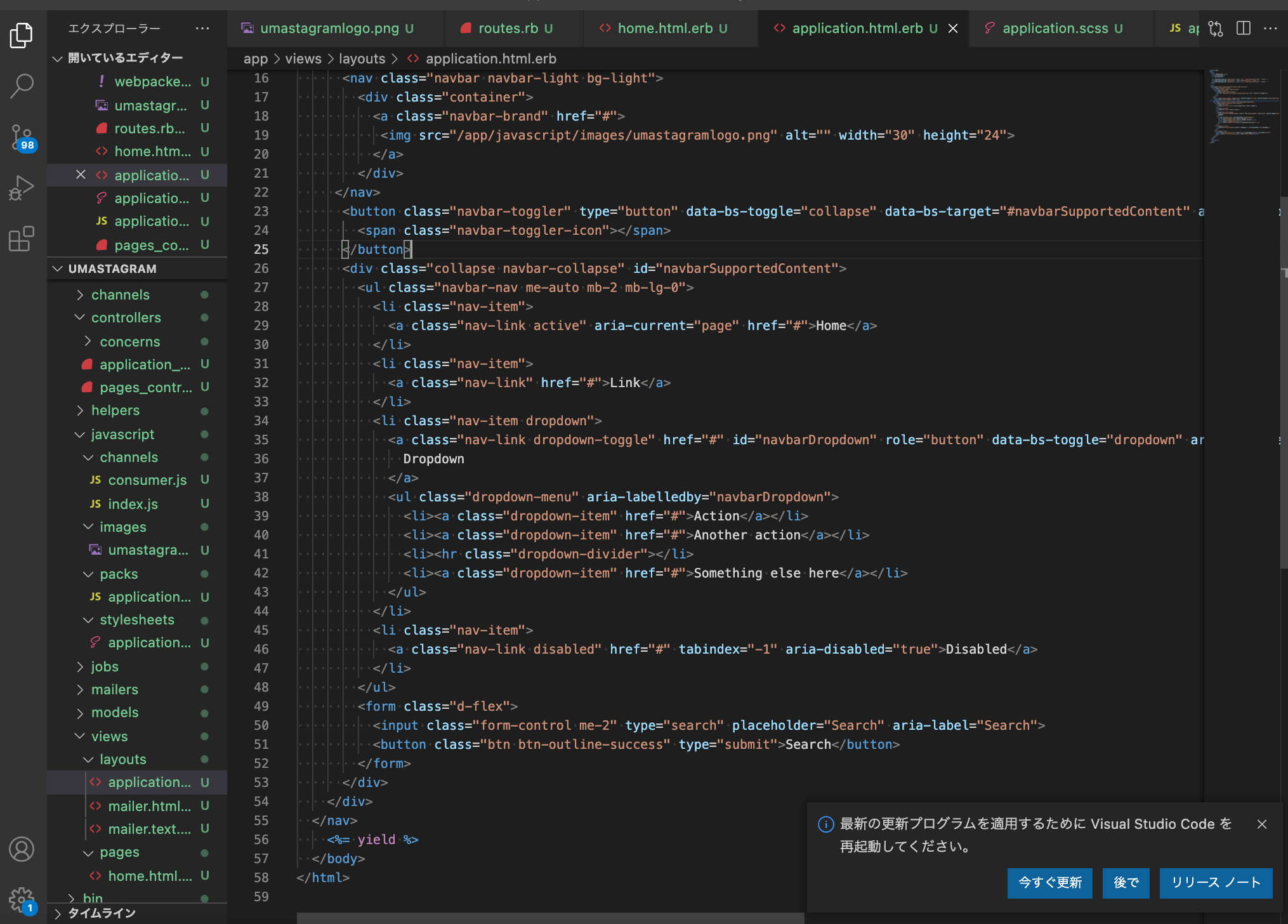Expand the jobs folder
This screenshot has height=924, width=1288.
[137, 666]
